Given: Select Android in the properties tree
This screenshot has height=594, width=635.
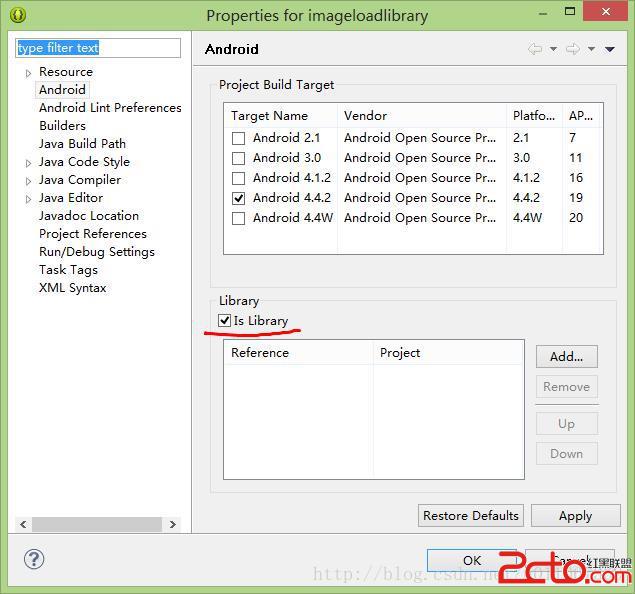Looking at the screenshot, I should click(62, 89).
